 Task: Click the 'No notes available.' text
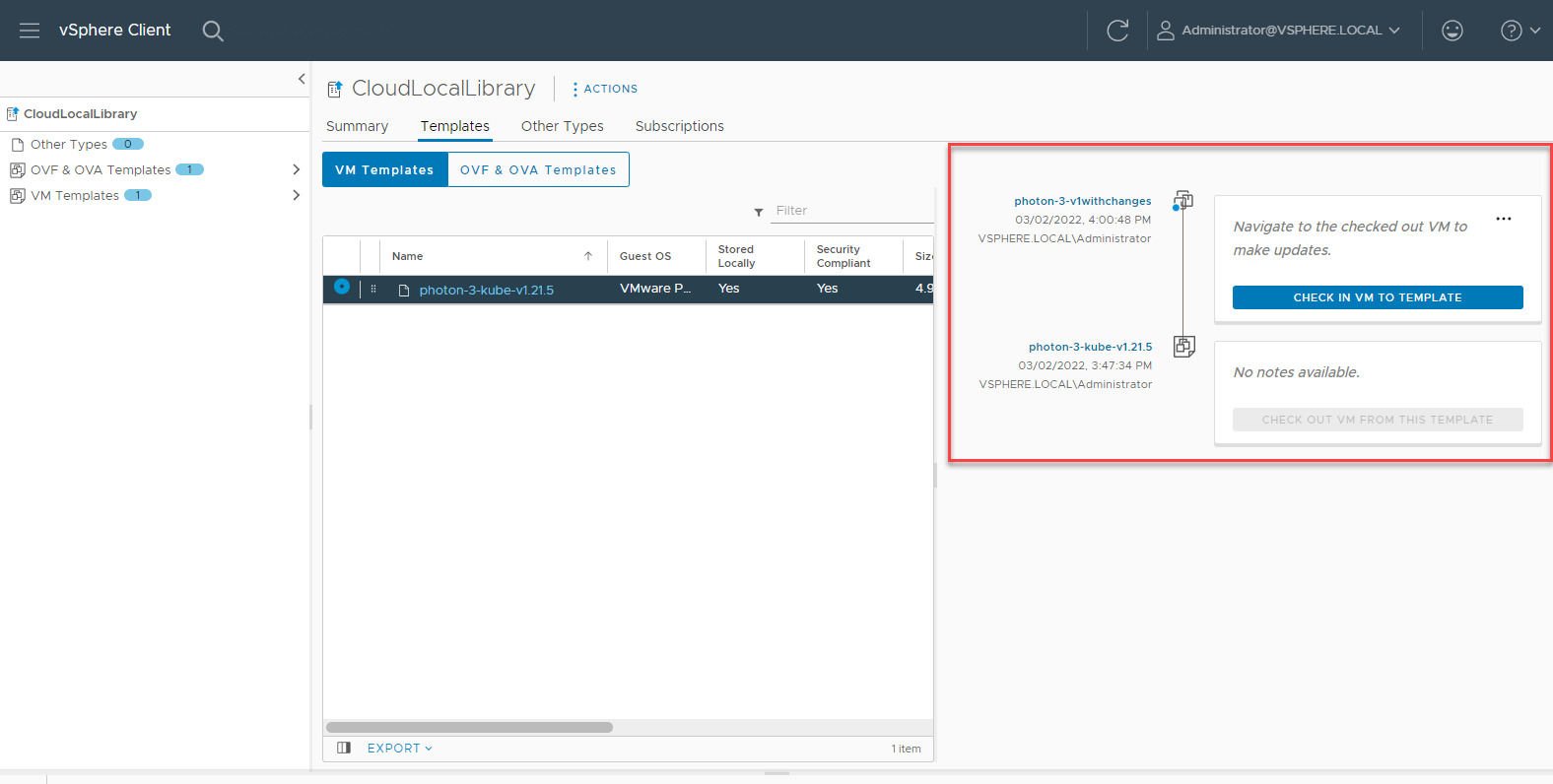pos(1297,372)
